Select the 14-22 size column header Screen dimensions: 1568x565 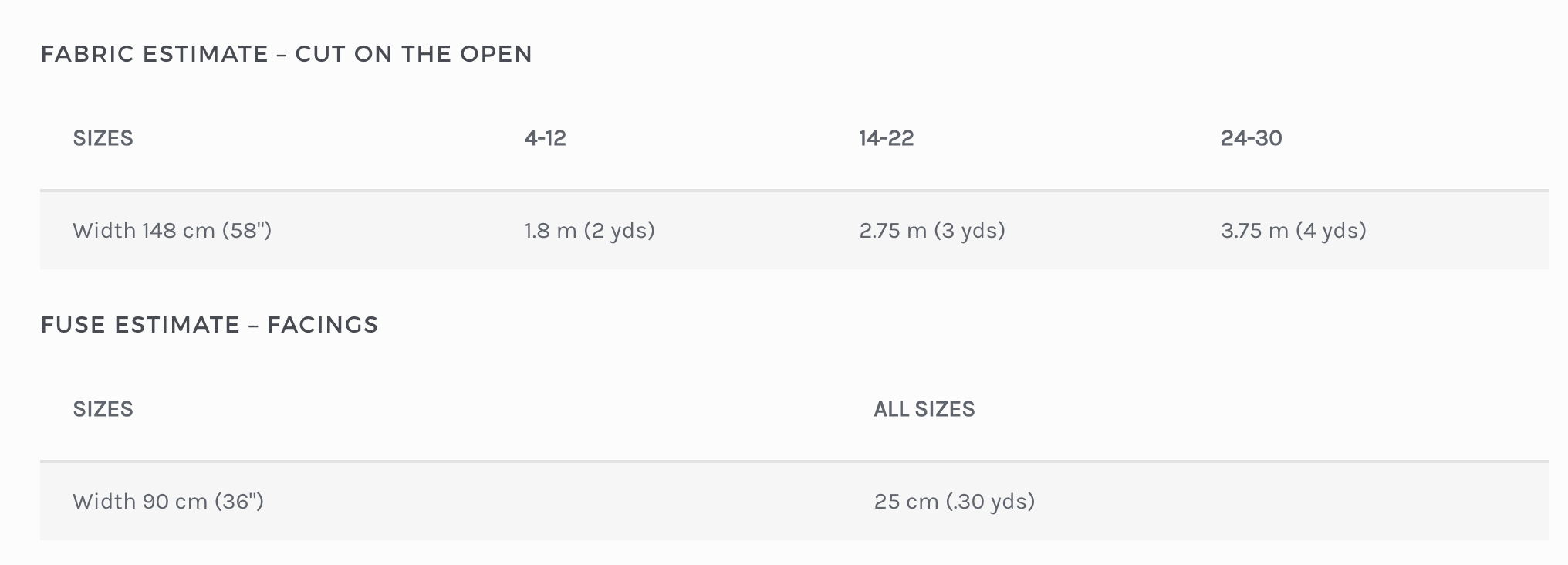pyautogui.click(x=886, y=138)
